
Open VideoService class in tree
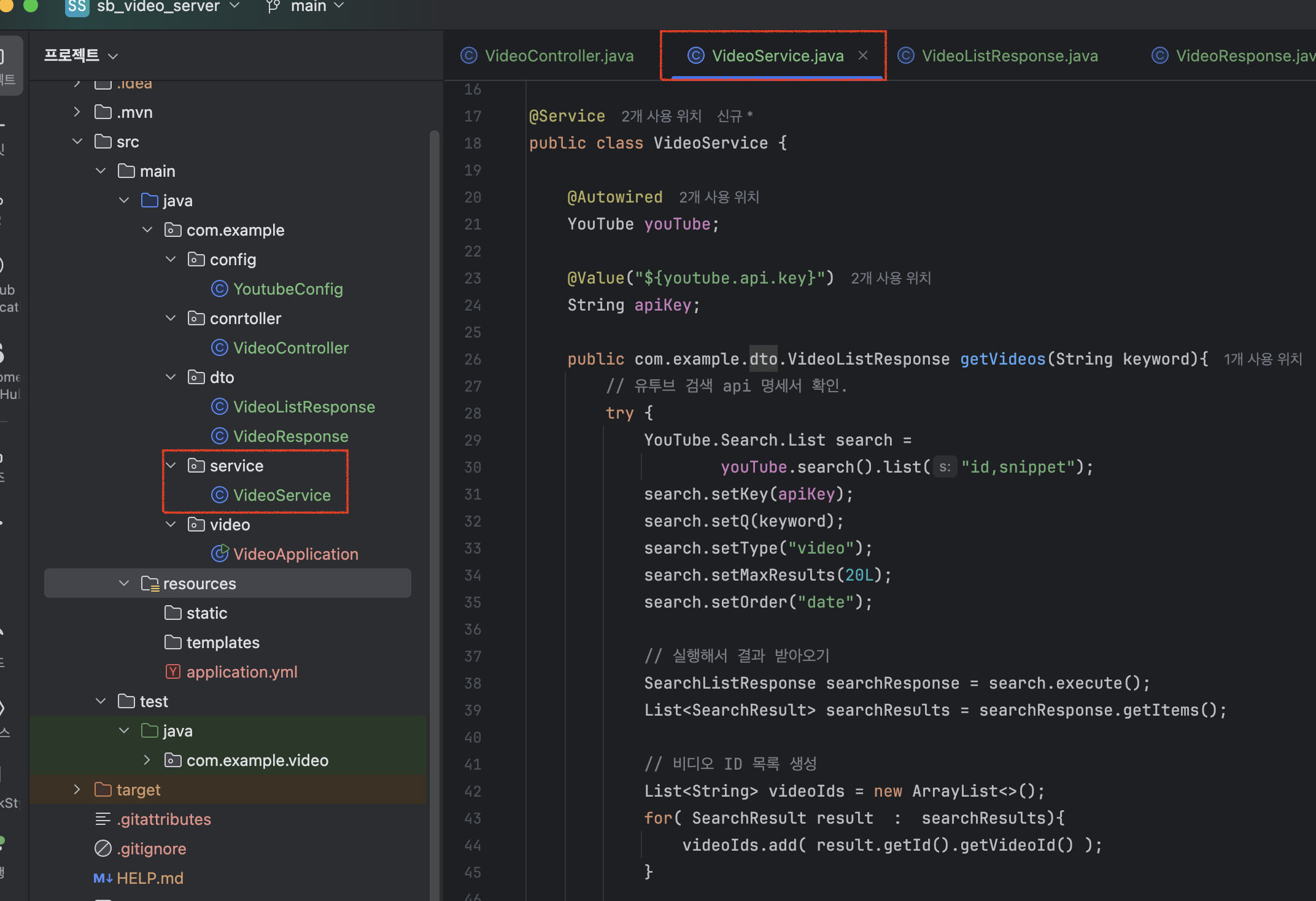[282, 495]
